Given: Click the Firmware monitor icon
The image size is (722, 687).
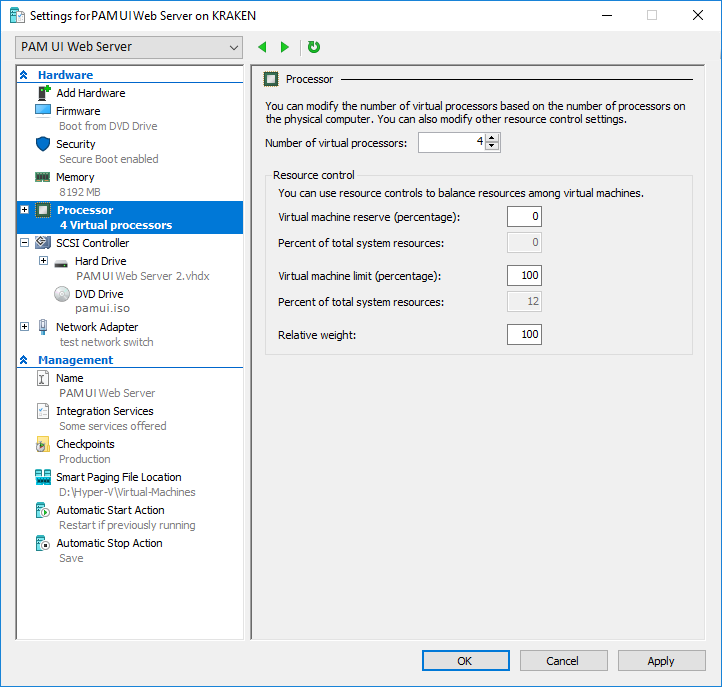Looking at the screenshot, I should click(x=43, y=111).
